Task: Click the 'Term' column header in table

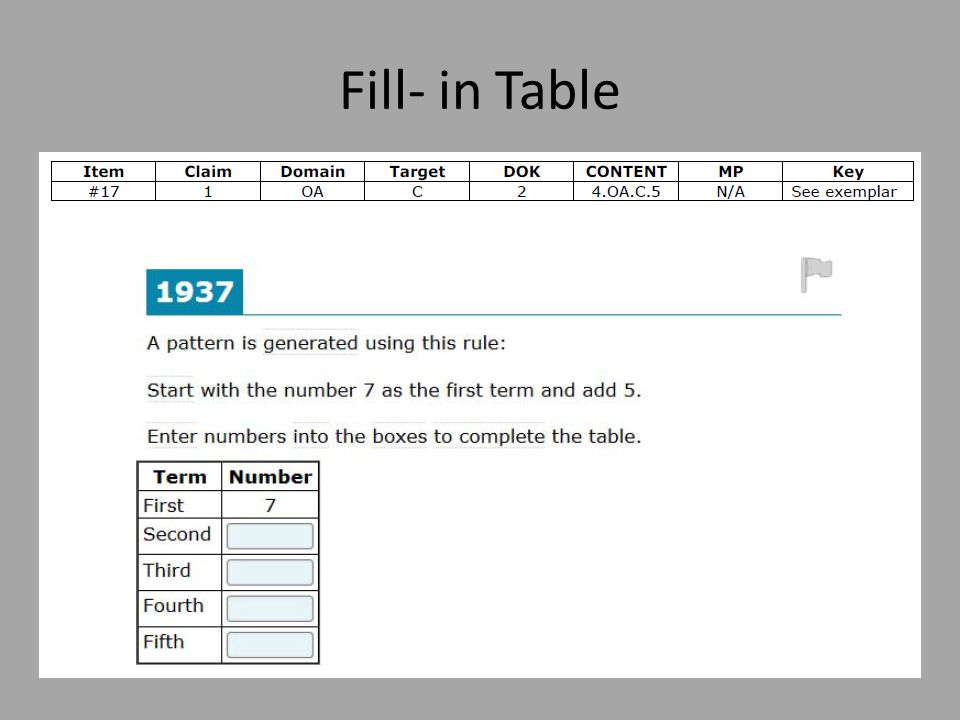Action: click(180, 477)
